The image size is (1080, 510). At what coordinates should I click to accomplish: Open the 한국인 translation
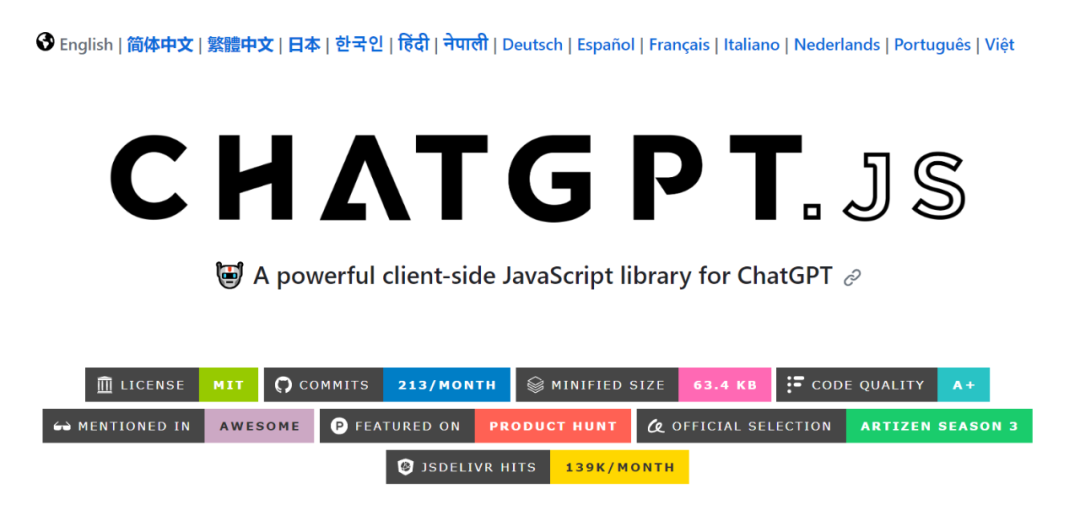click(x=359, y=45)
